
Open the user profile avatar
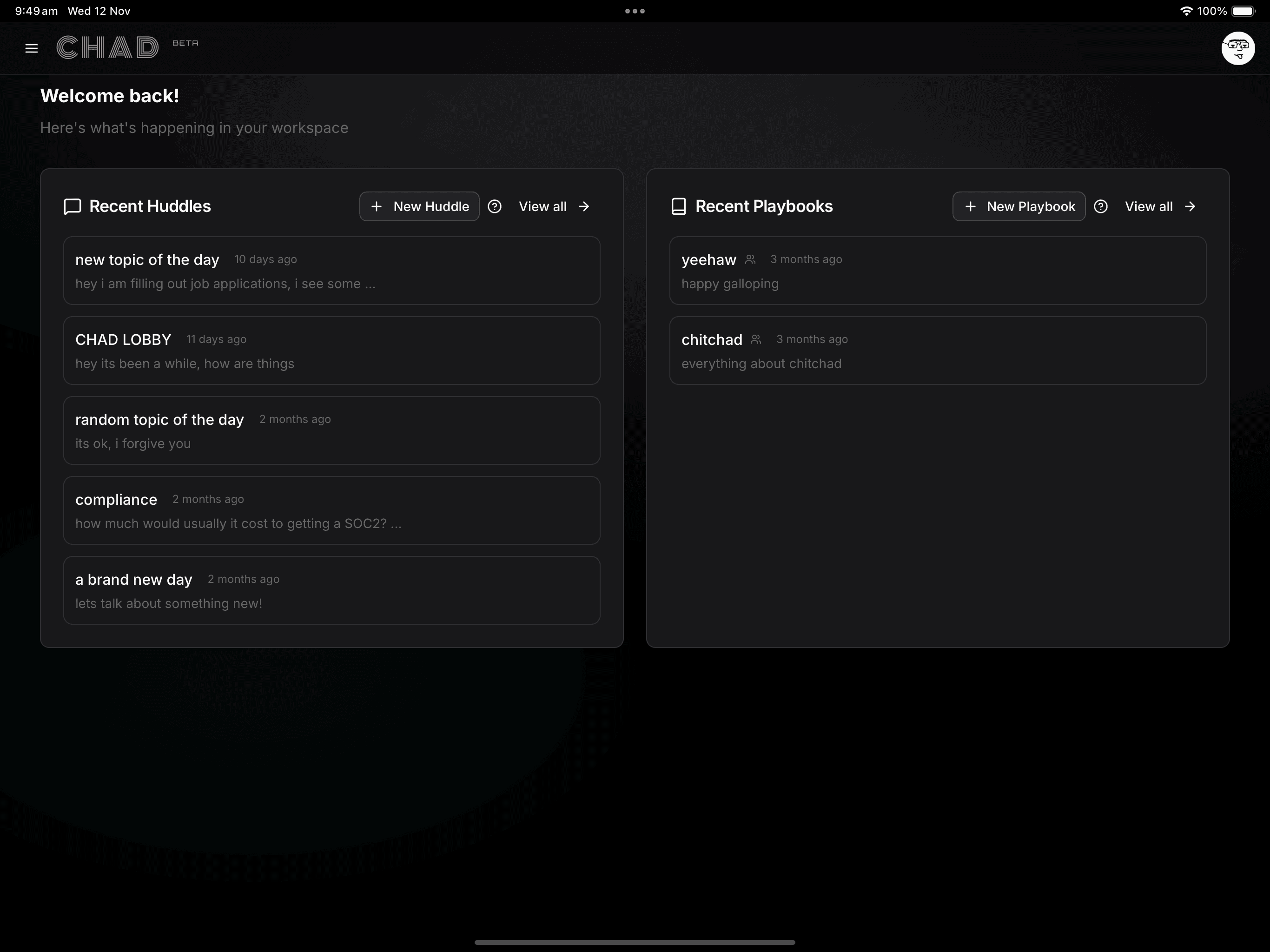(1237, 48)
